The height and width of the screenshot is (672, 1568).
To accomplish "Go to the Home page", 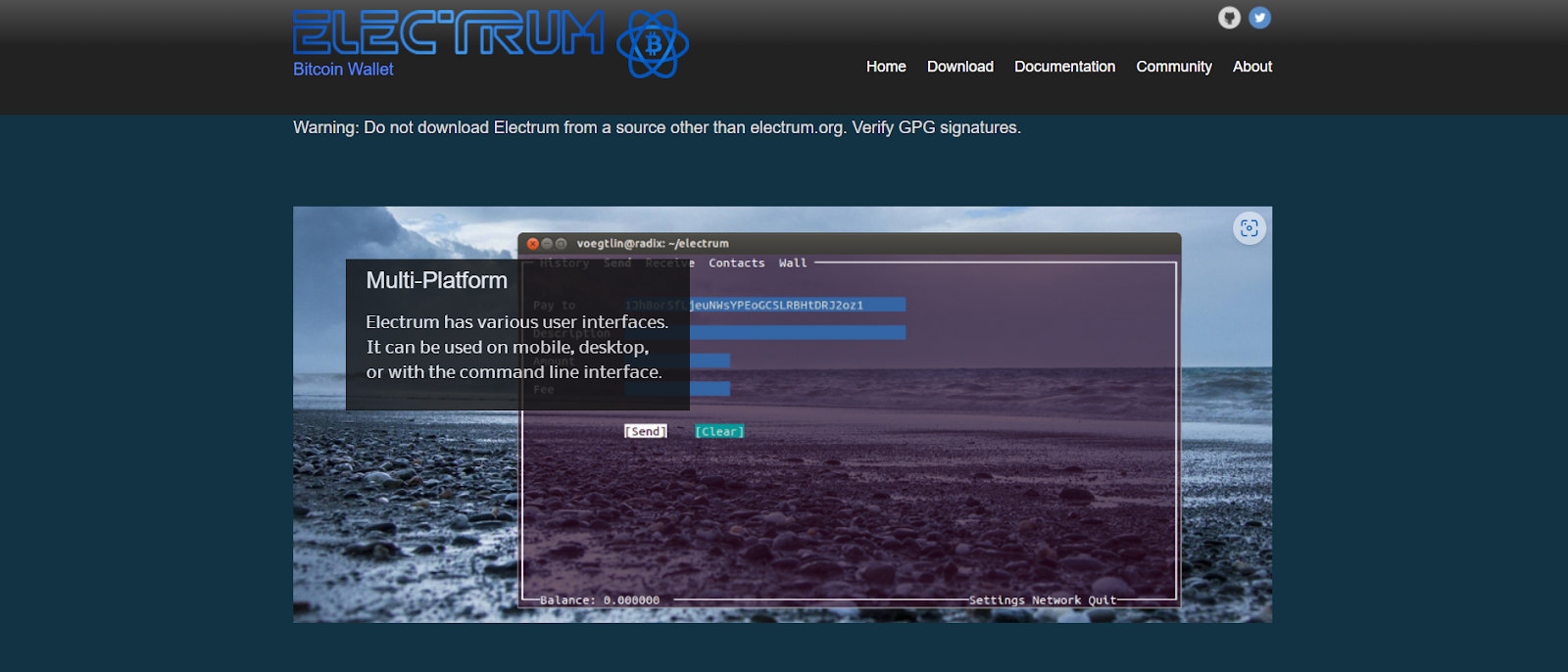I will [886, 67].
